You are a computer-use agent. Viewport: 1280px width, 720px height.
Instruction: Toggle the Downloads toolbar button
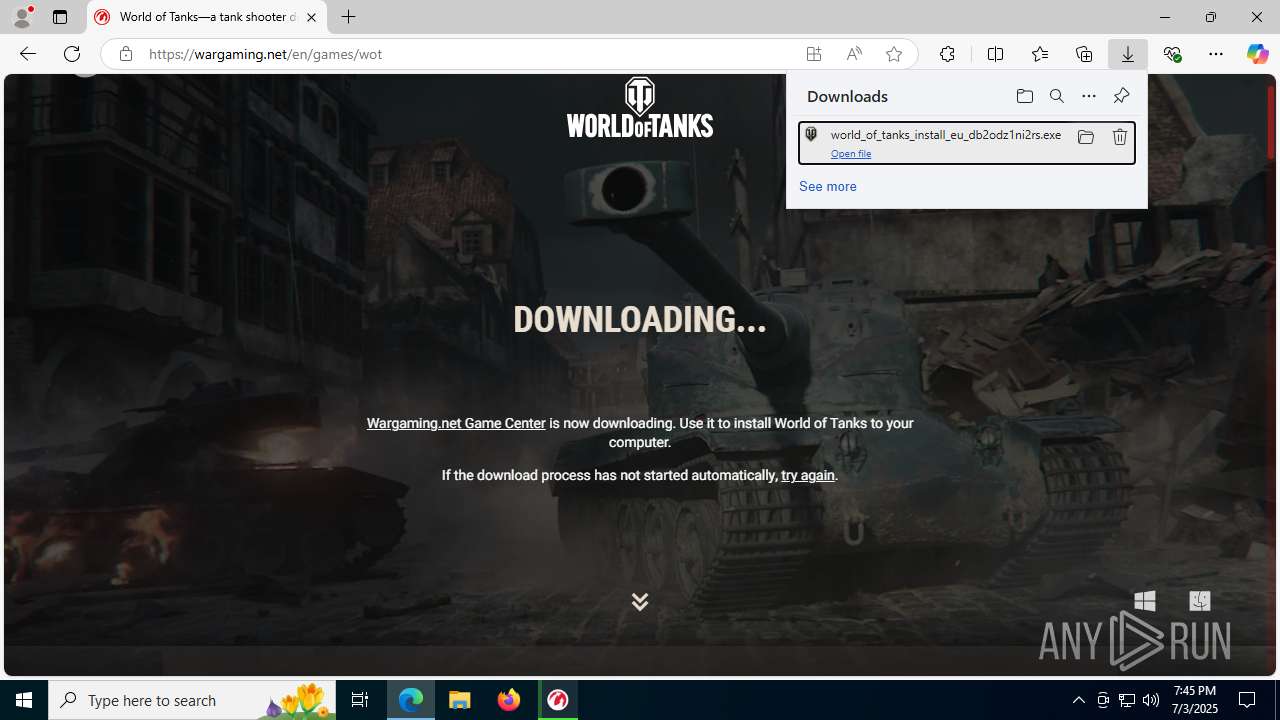click(x=1128, y=54)
